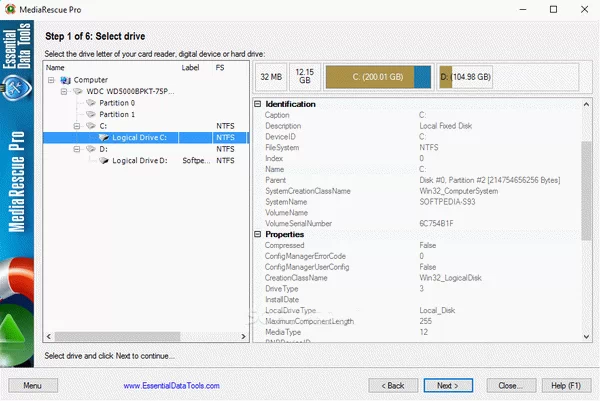Click the D: volume disk icon
The width and height of the screenshot is (600, 401).
[91, 149]
